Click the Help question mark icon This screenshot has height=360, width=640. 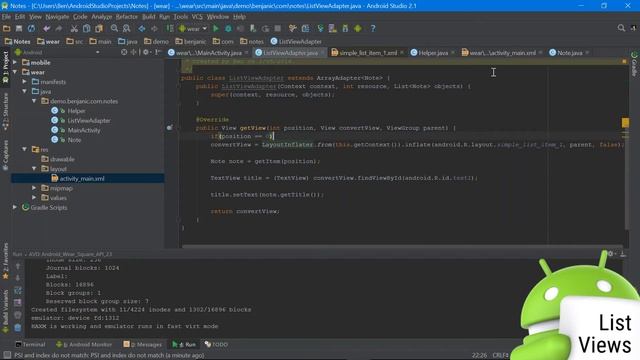pyautogui.click(x=373, y=29)
